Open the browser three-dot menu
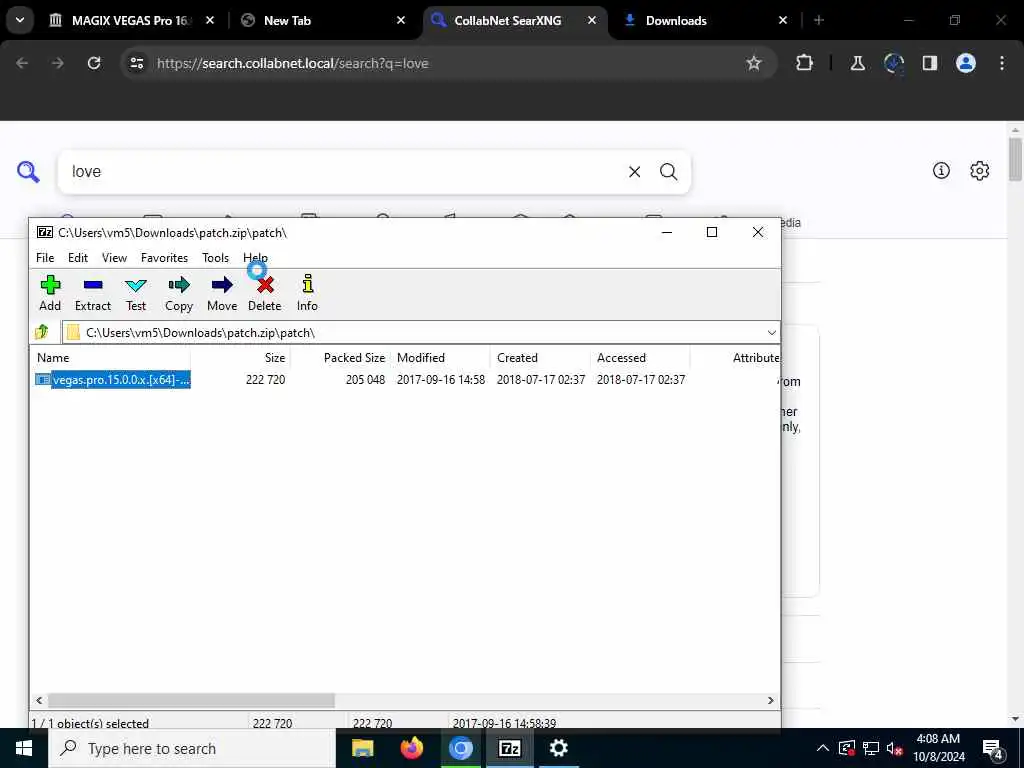Image resolution: width=1024 pixels, height=768 pixels. tap(1002, 63)
